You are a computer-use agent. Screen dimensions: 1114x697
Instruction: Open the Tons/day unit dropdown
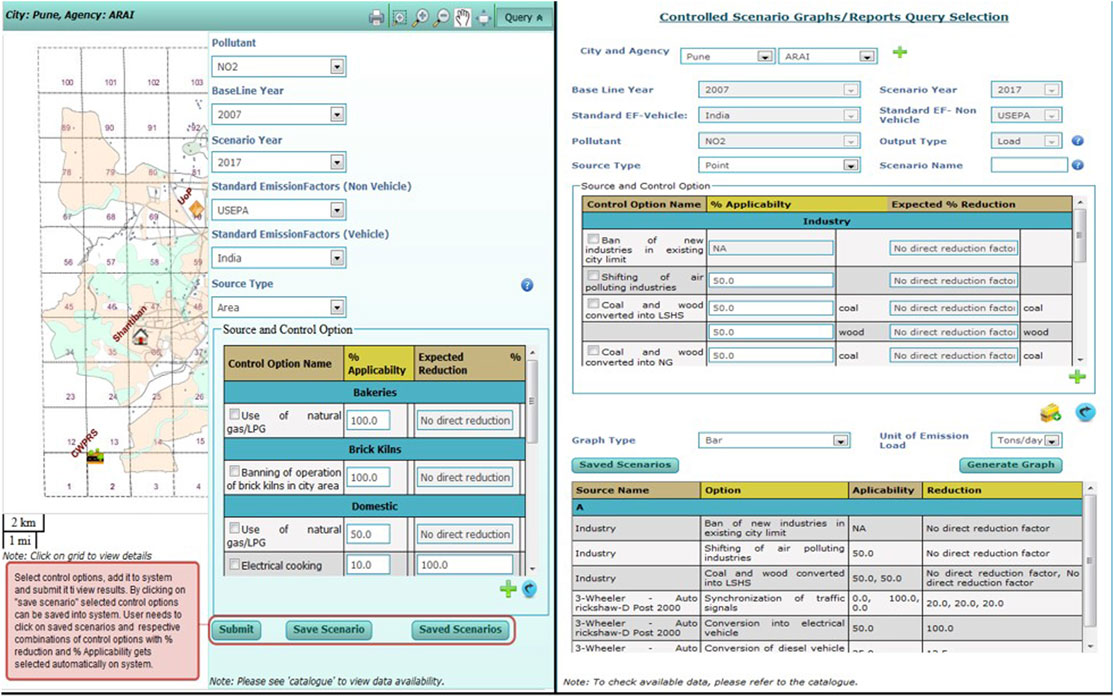tap(1027, 441)
